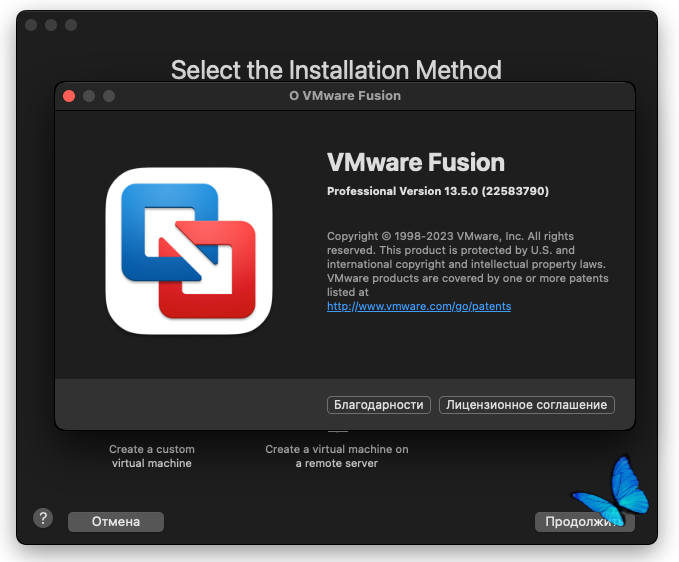Open help with the question mark icon
Screen dimensions: 679x562
(43, 518)
